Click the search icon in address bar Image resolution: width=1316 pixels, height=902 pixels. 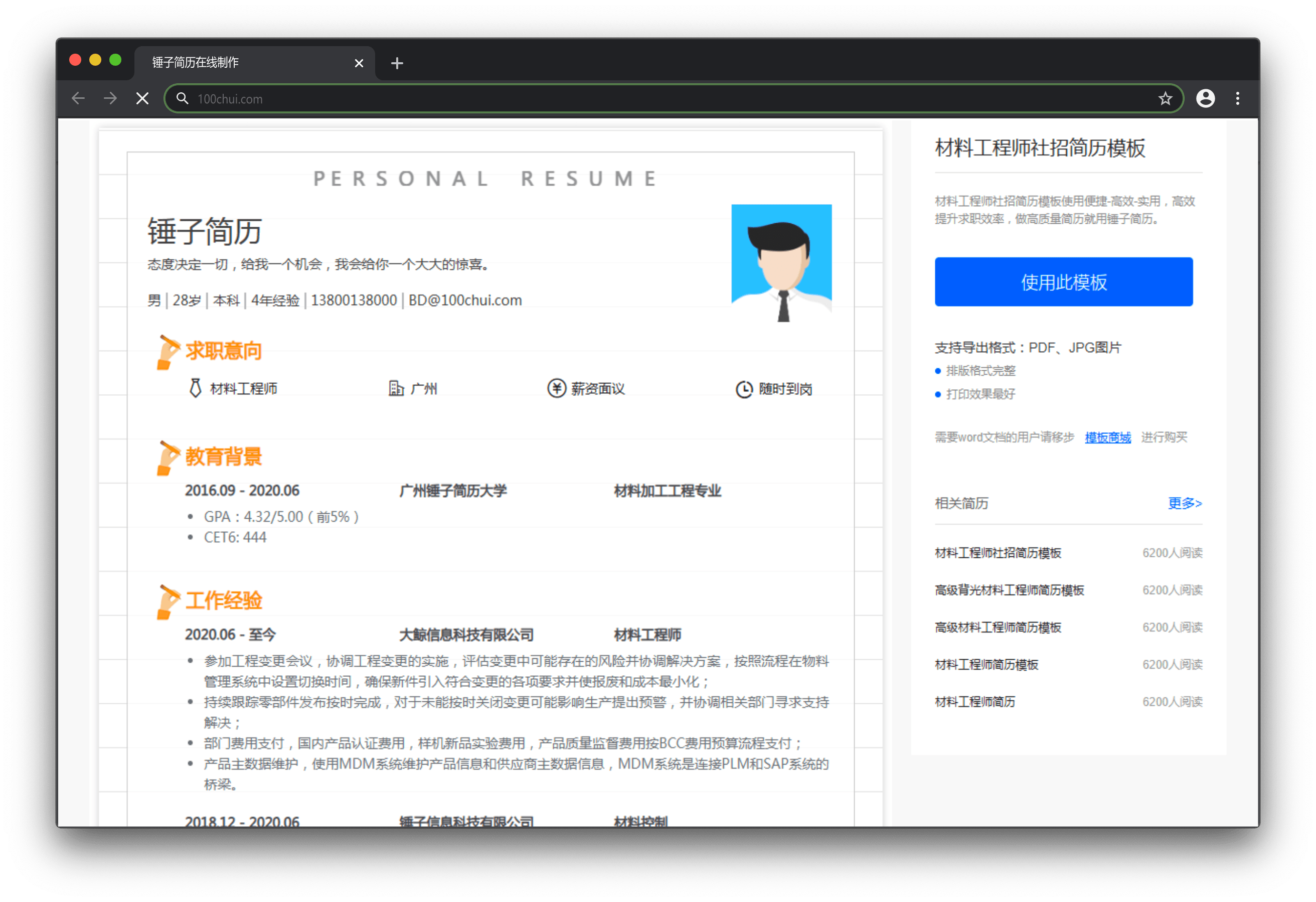tap(183, 99)
